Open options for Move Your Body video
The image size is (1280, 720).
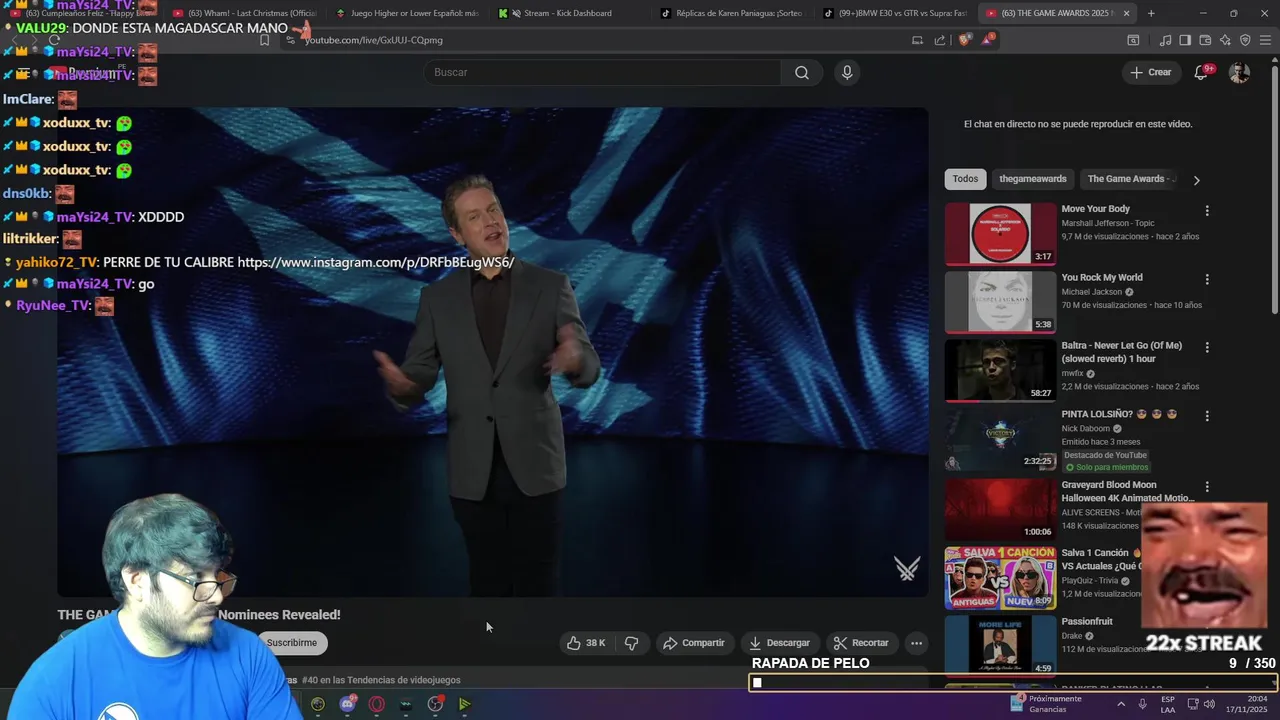1207,211
